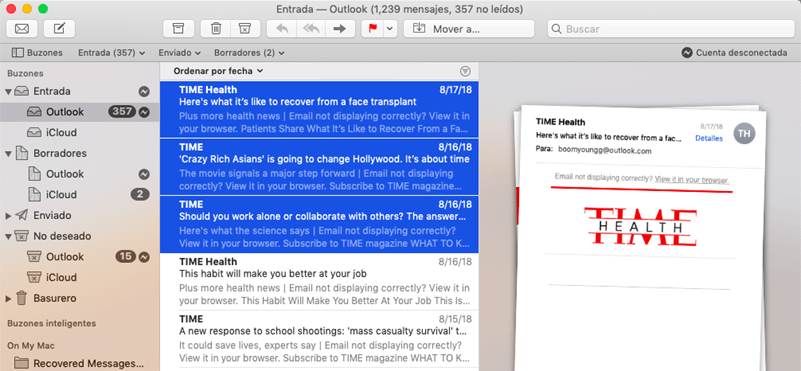Flag the selected messages red
The width and height of the screenshot is (801, 371).
[373, 29]
